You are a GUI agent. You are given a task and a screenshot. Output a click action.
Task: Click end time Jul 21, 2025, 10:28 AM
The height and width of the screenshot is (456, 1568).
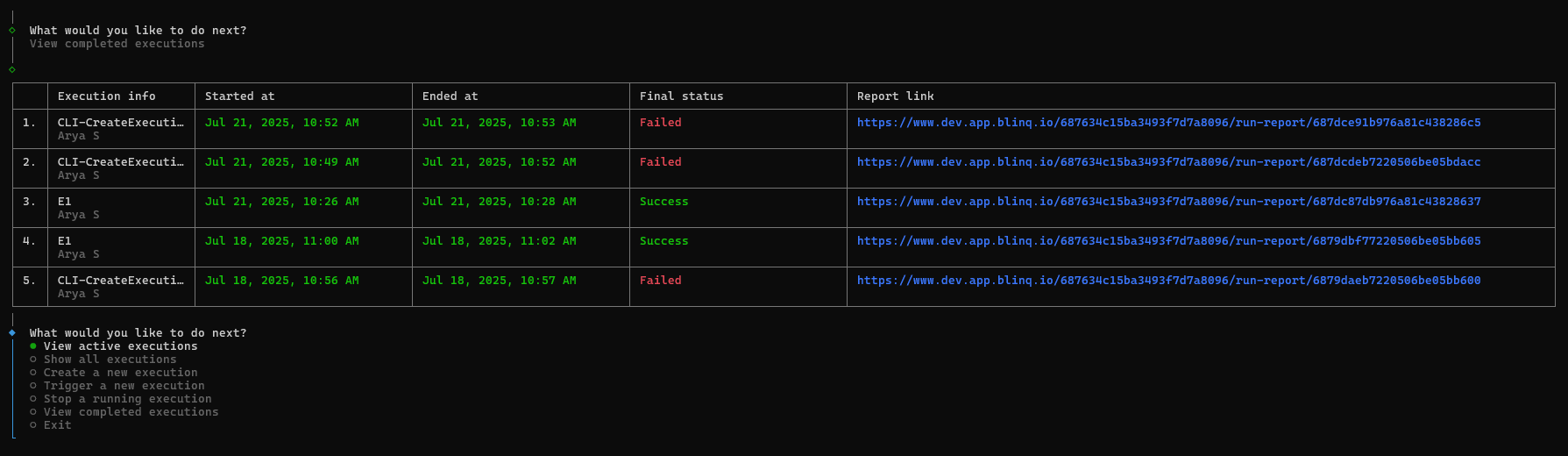coord(499,202)
